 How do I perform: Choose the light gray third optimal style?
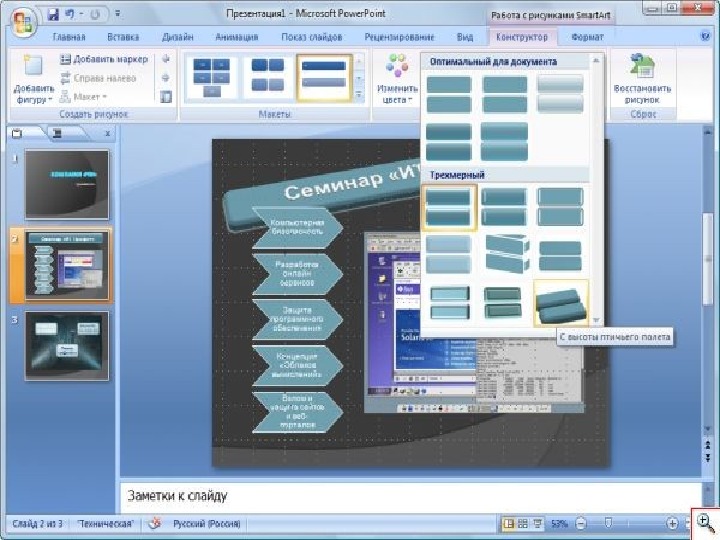tap(560, 95)
